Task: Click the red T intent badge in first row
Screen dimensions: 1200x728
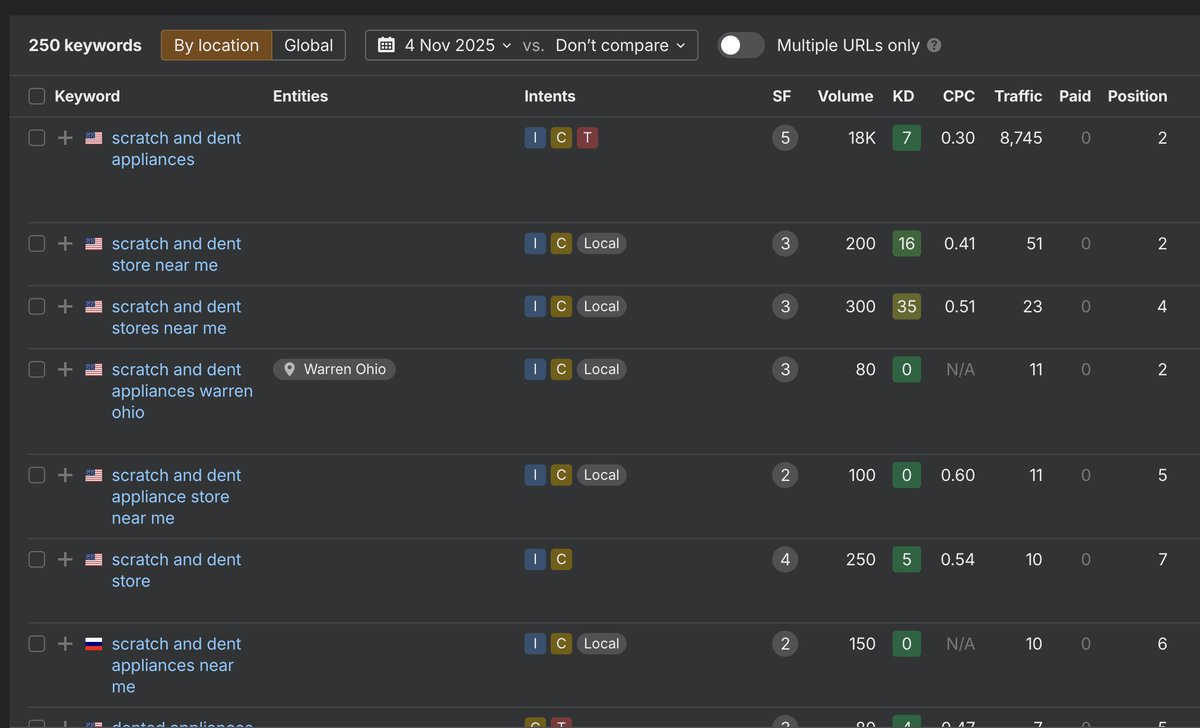Action: pos(587,138)
